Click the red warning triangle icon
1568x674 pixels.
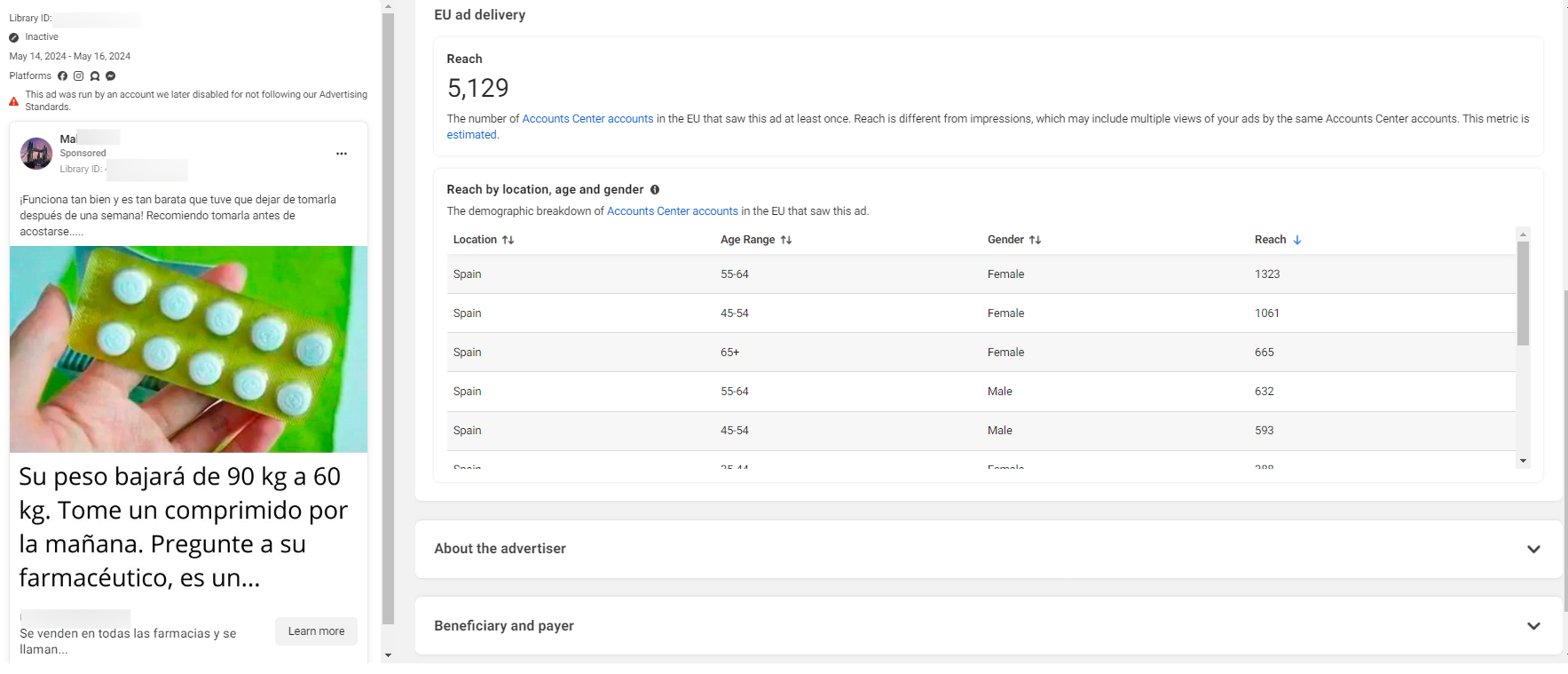pos(14,101)
